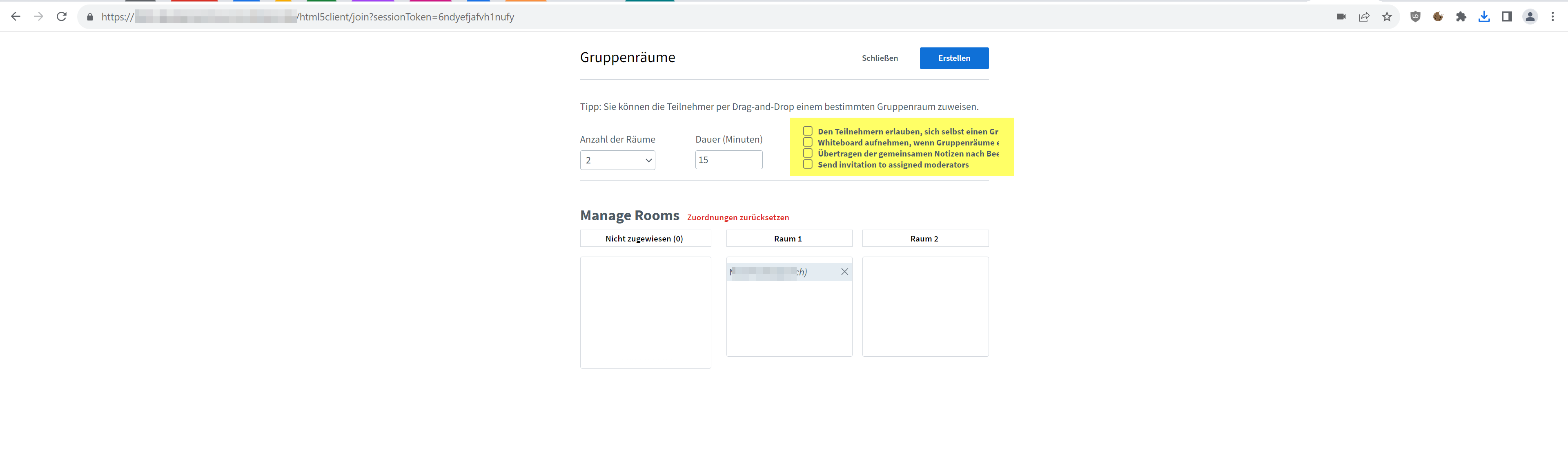Remove the participant from Raum 1 with X
The image size is (1568, 456).
844,272
